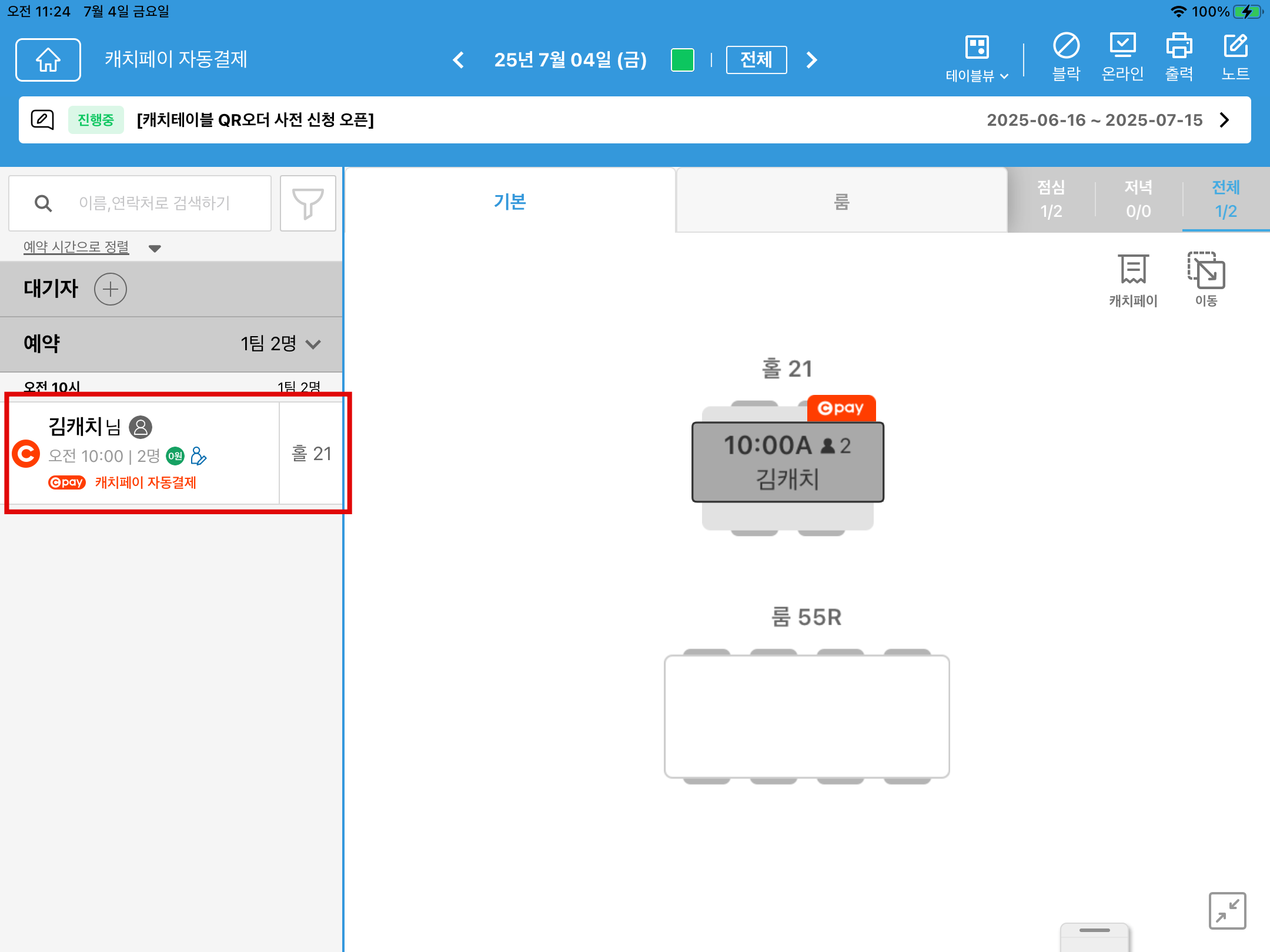The width and height of the screenshot is (1270, 952).
Task: Click the 출력 print icon
Action: click(1179, 57)
